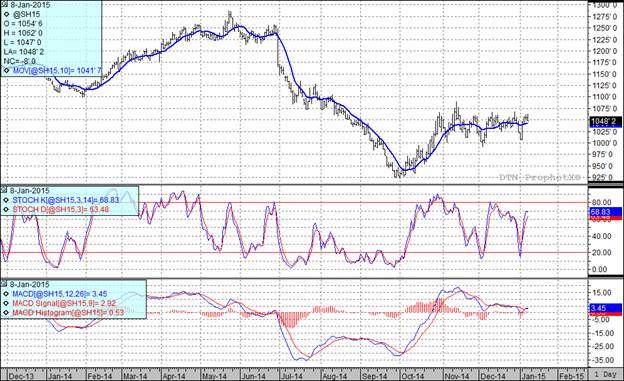
Task: Click the Mar-14 label on time axis
Action: coord(135,376)
